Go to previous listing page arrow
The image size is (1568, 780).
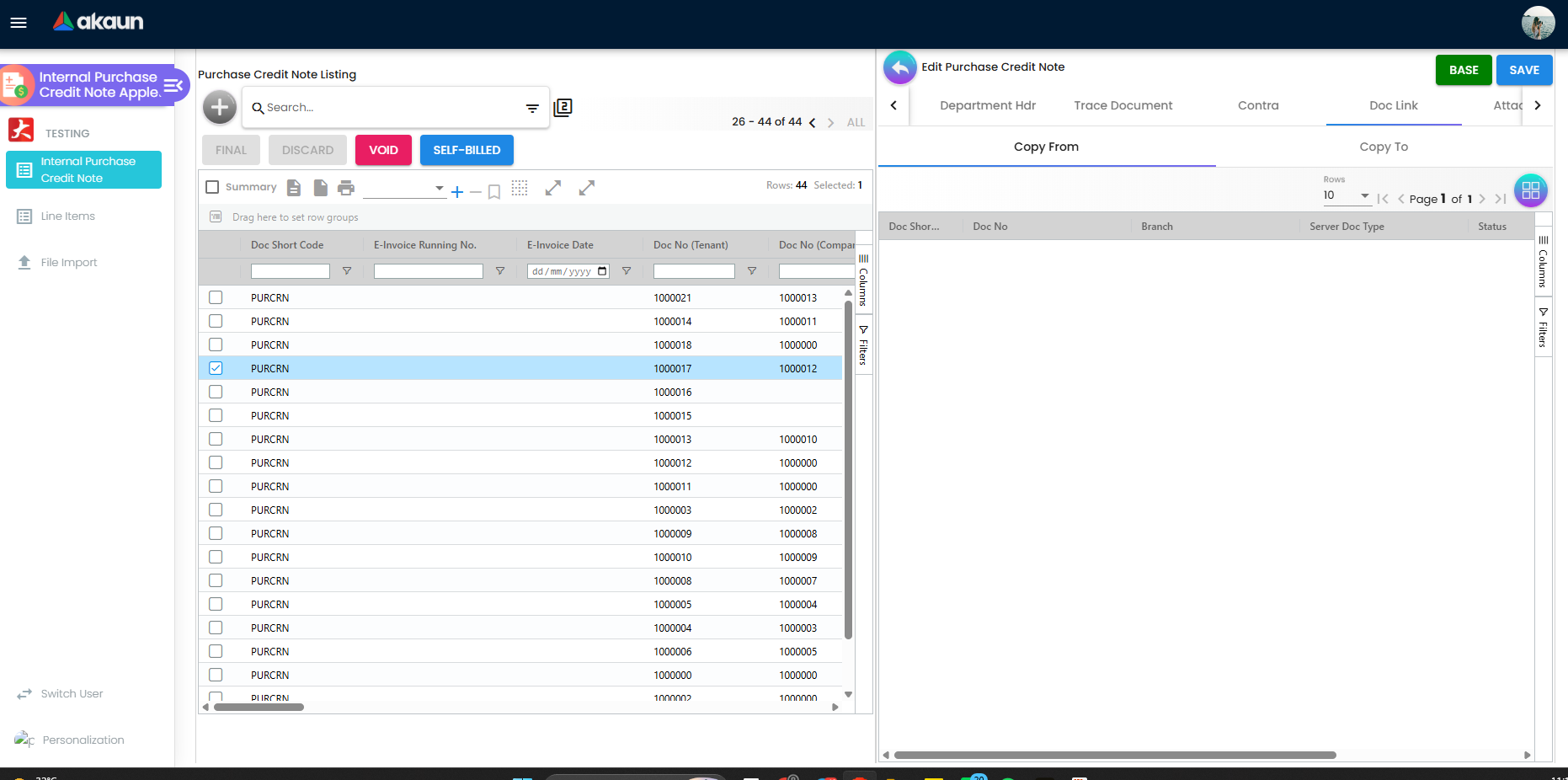(812, 123)
